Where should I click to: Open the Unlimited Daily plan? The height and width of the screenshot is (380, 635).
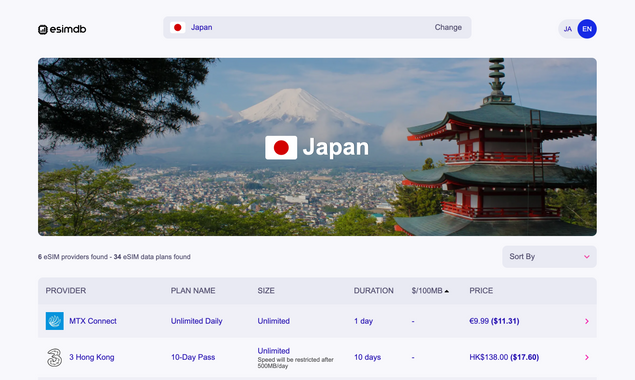click(x=196, y=321)
